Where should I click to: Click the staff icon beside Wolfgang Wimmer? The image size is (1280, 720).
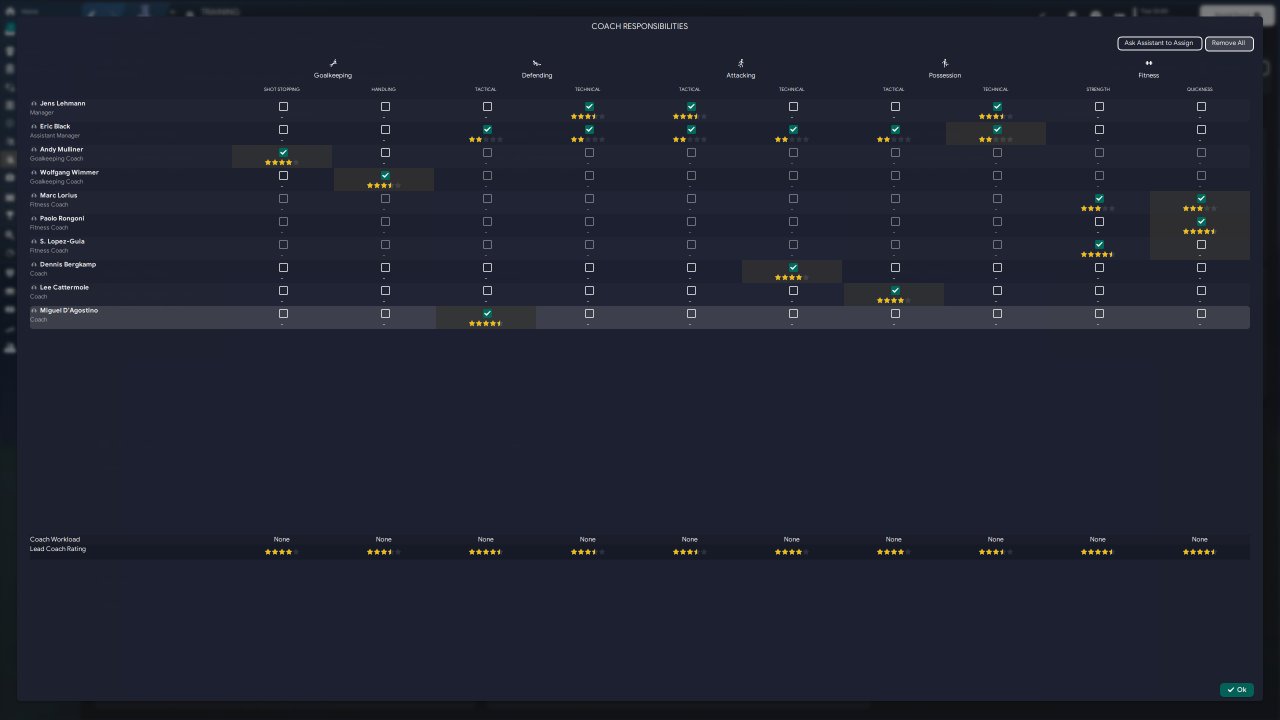(x=35, y=173)
